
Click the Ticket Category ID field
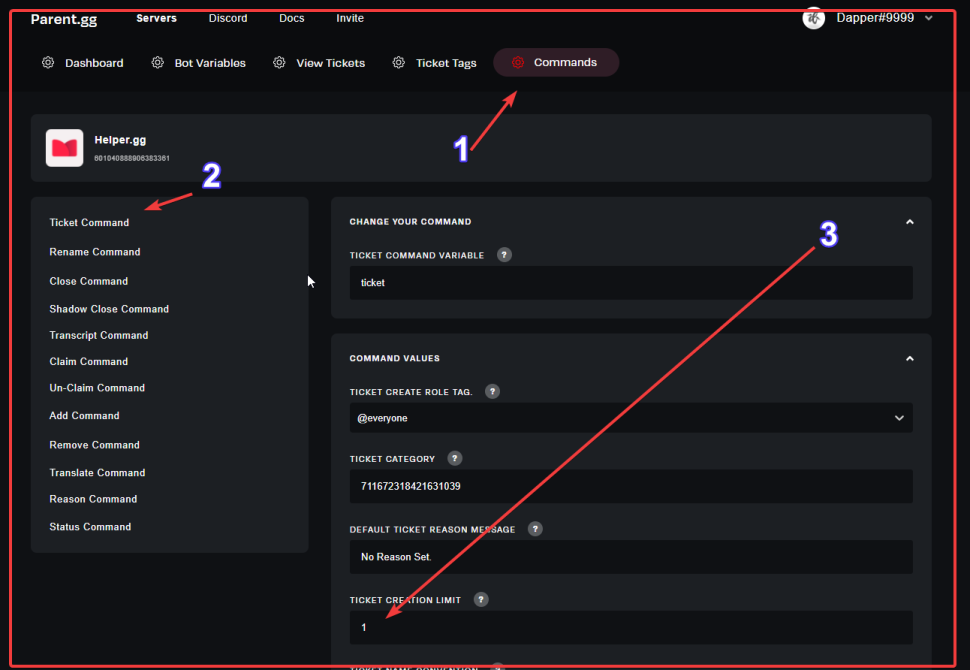(x=631, y=486)
